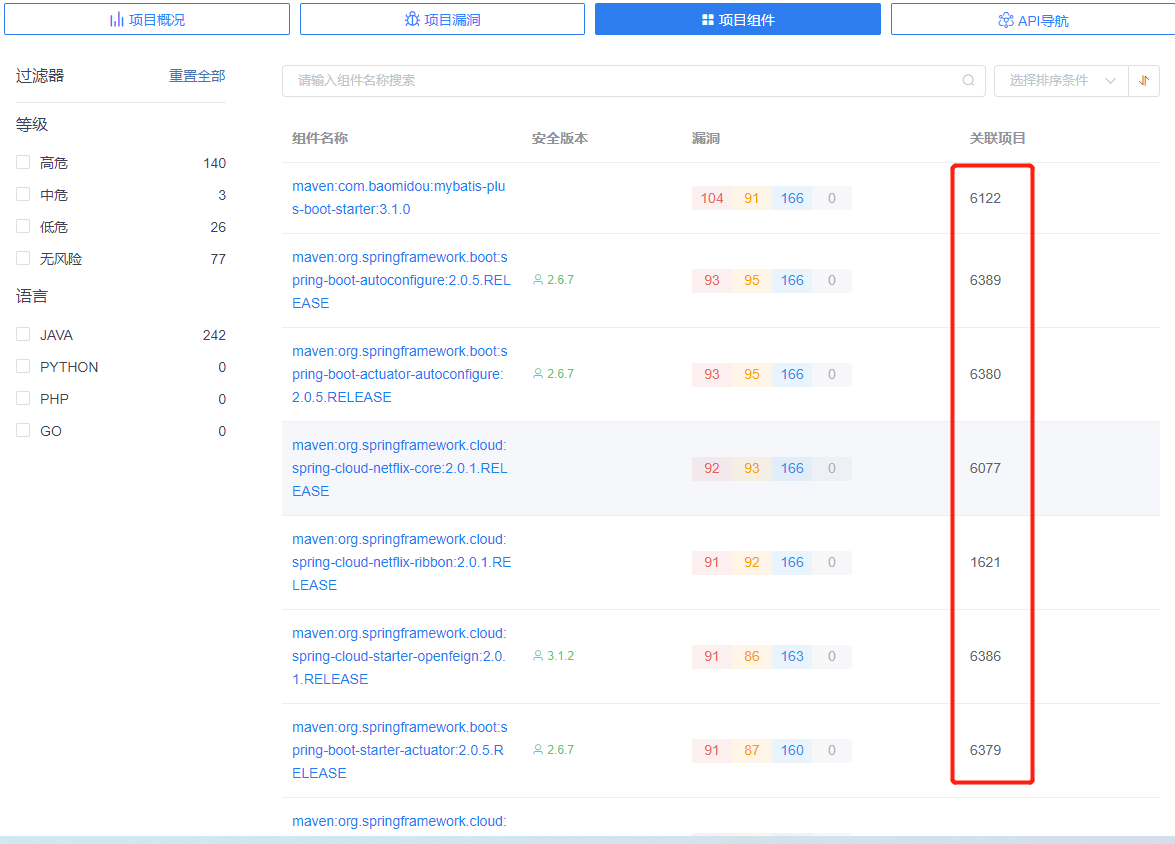The image size is (1175, 844).
Task: Click the 重置全部 reset link
Action: (x=196, y=75)
